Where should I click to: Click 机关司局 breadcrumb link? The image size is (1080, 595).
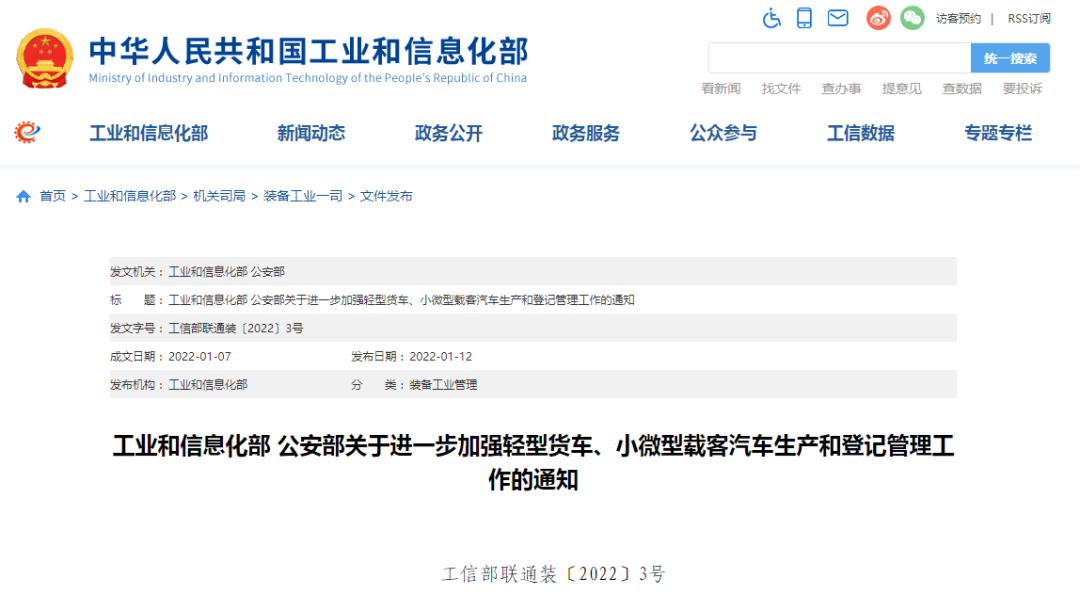[219, 196]
